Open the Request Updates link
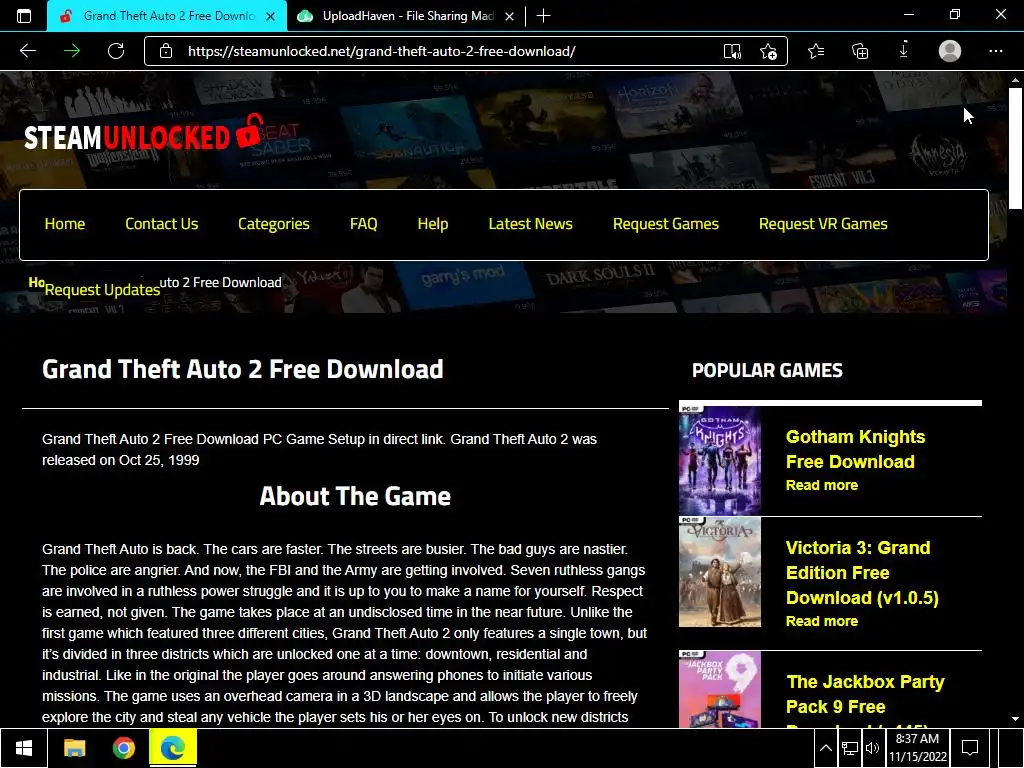 pyautogui.click(x=102, y=290)
